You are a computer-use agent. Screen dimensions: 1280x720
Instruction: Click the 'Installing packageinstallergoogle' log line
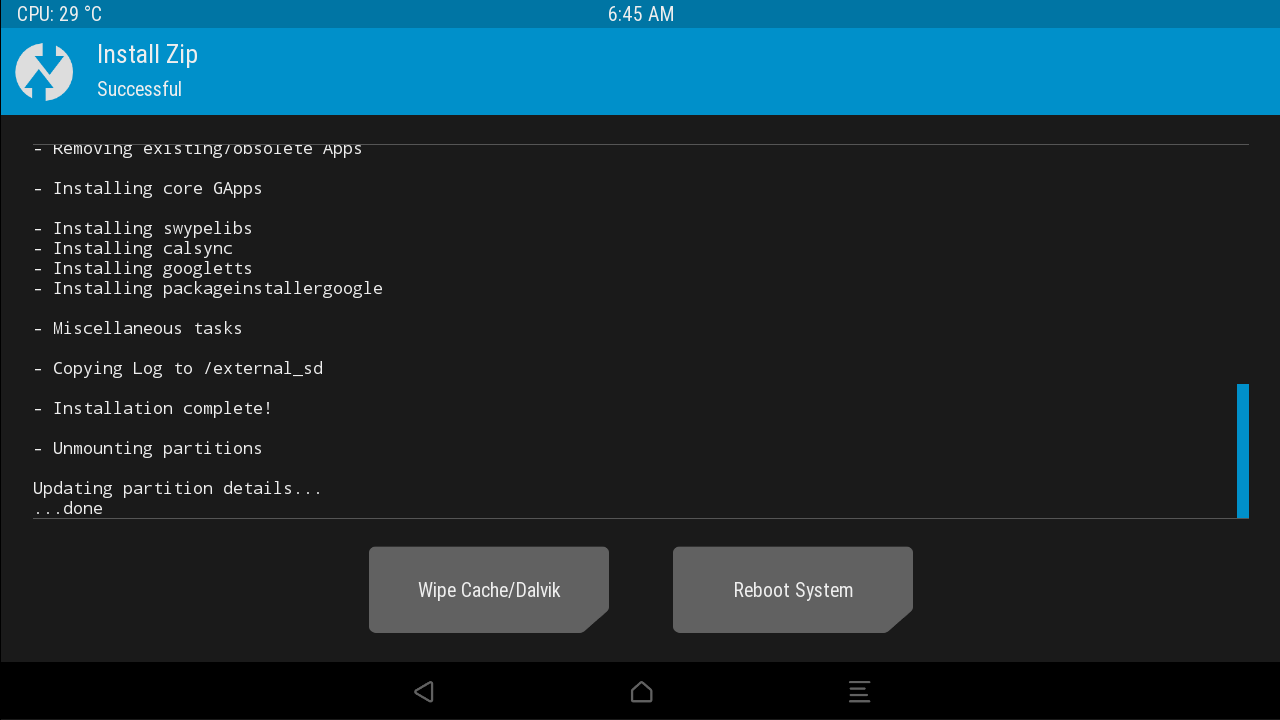208,288
